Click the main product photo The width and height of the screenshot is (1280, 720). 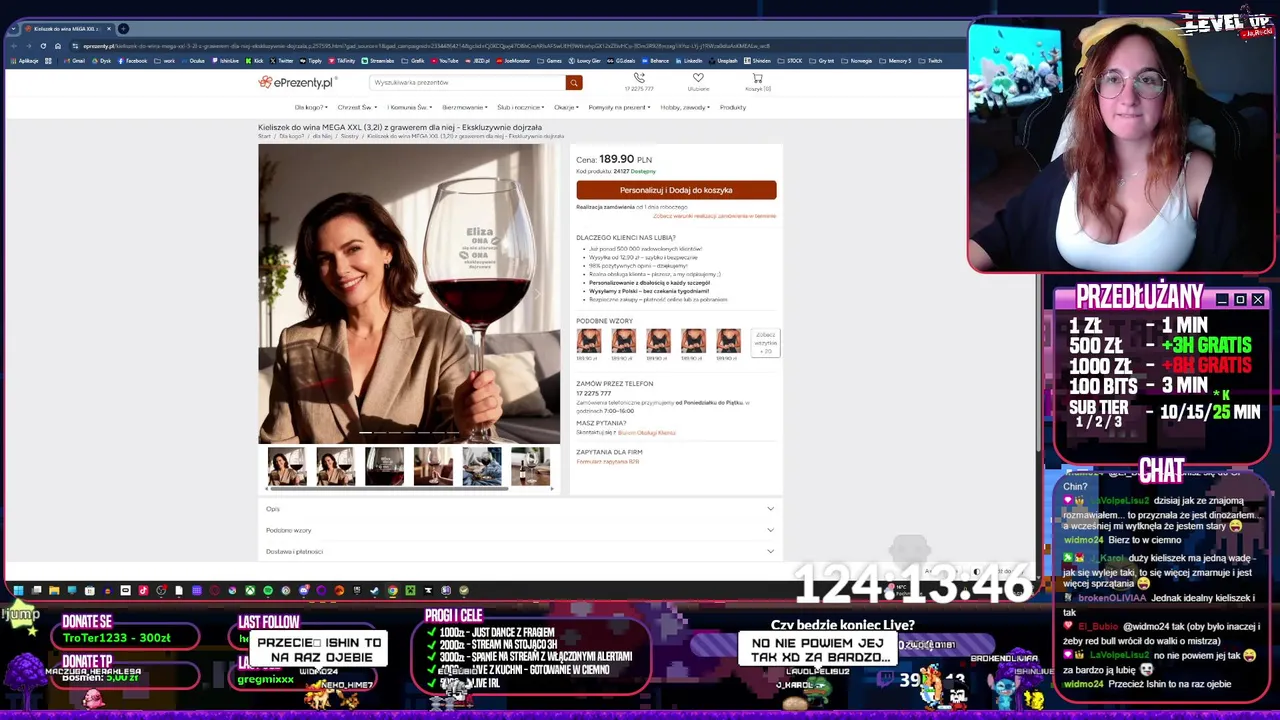point(409,294)
